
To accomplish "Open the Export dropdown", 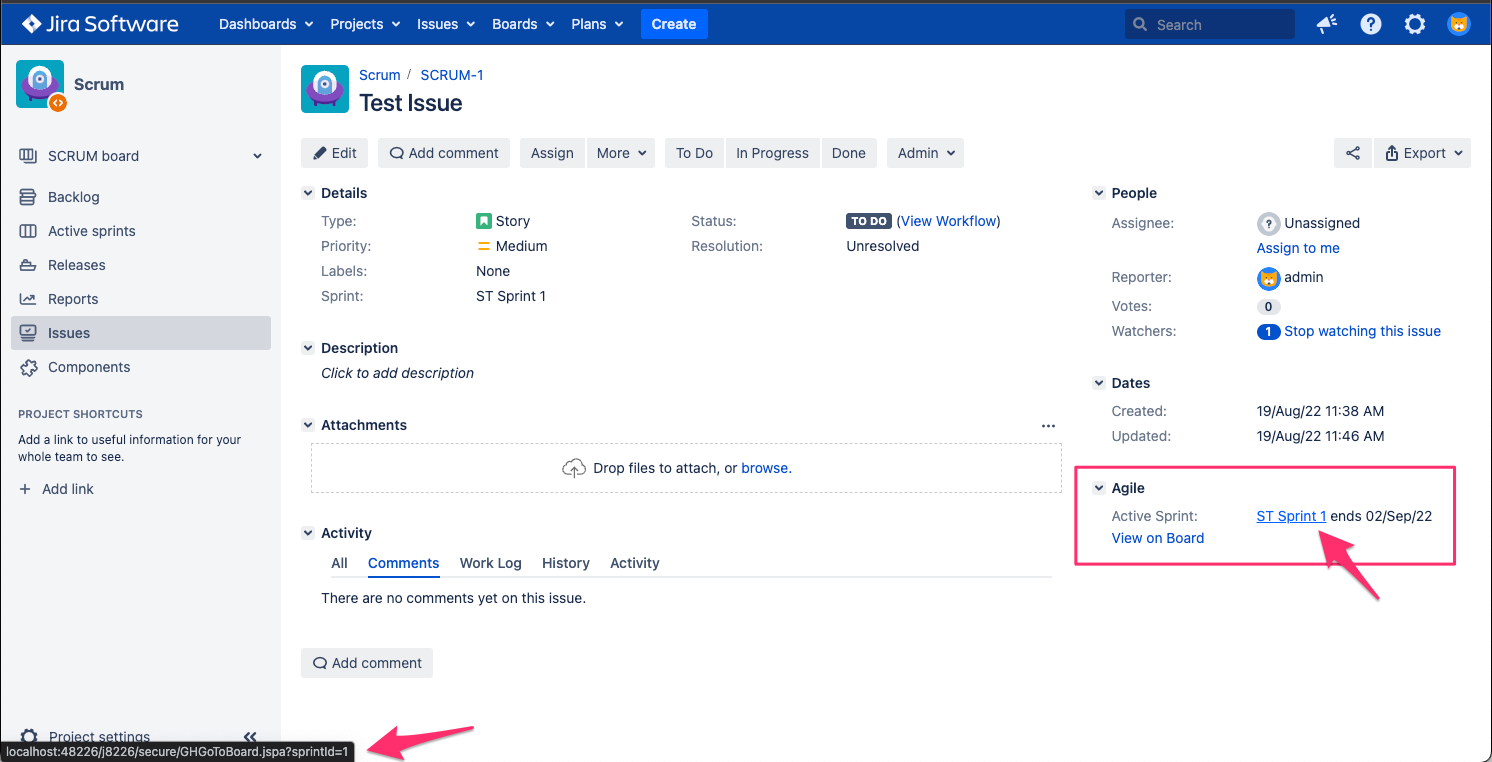I will (x=1423, y=153).
